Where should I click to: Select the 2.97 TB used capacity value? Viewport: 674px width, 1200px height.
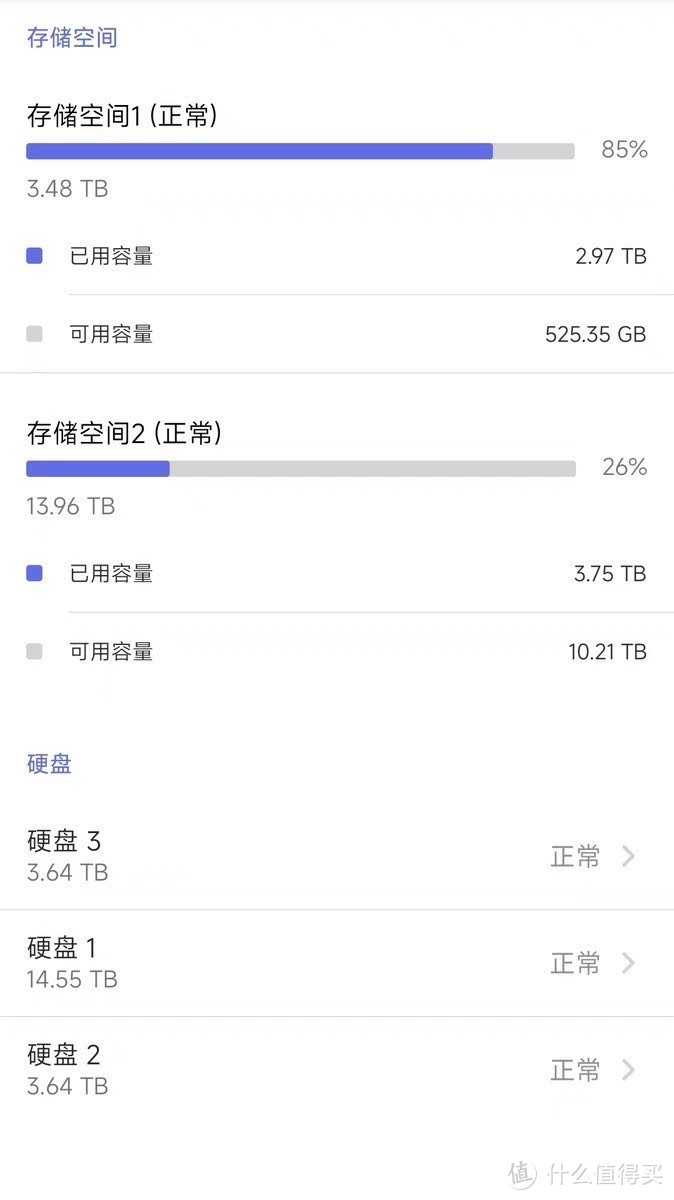click(x=609, y=256)
